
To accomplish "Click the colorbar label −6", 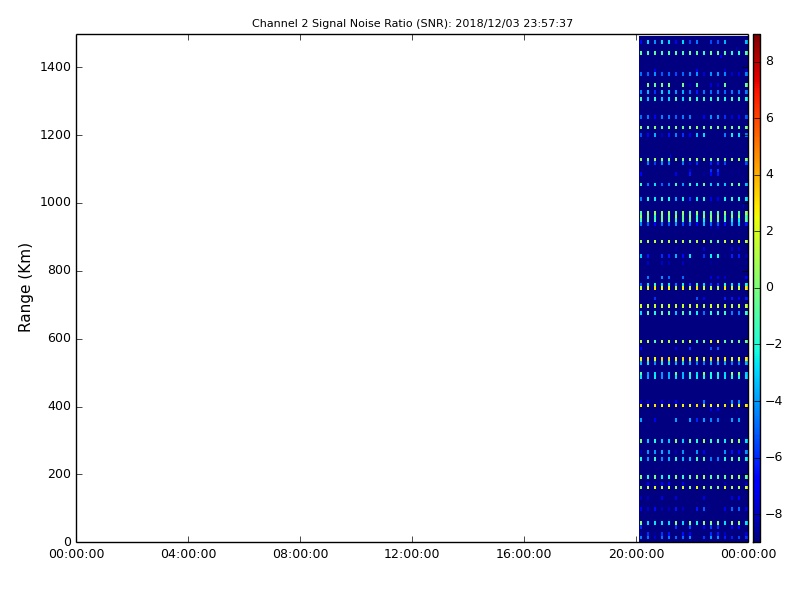I will (774, 457).
